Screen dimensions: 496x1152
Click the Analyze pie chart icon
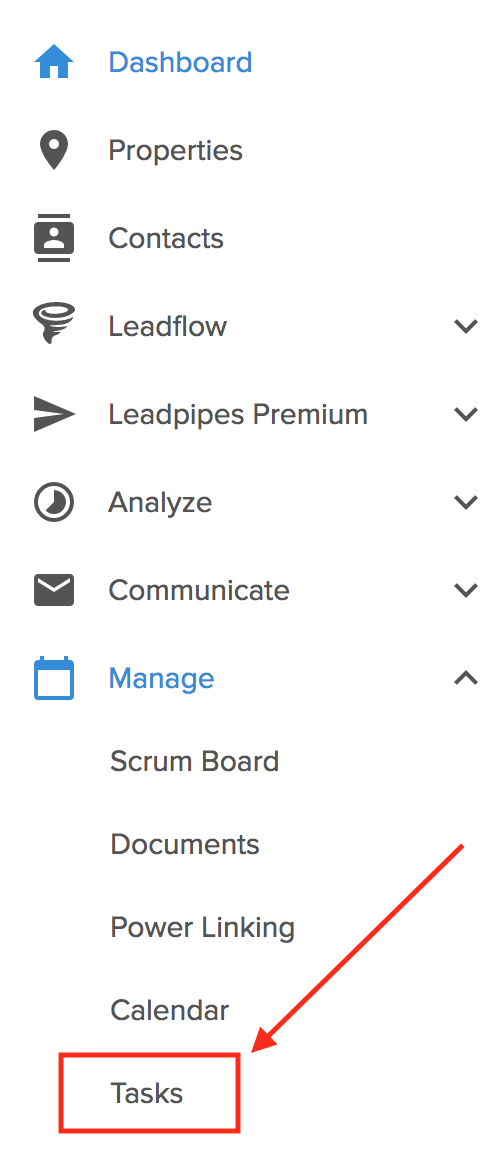(x=54, y=502)
